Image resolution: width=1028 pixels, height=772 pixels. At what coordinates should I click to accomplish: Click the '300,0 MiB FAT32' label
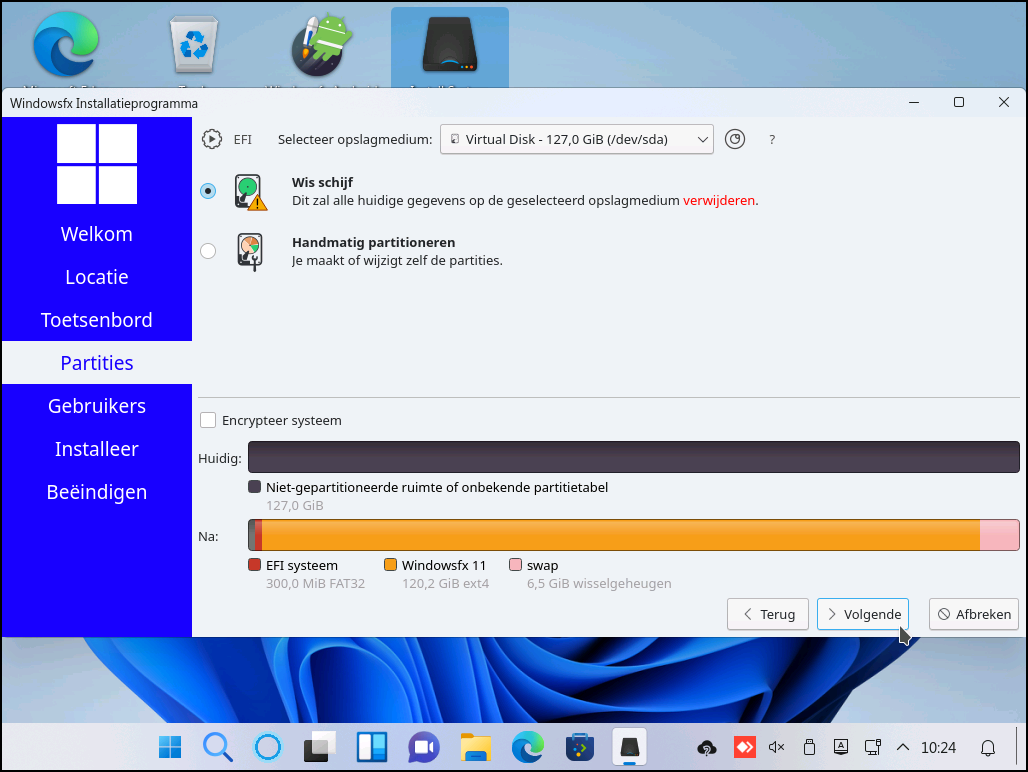pos(315,583)
